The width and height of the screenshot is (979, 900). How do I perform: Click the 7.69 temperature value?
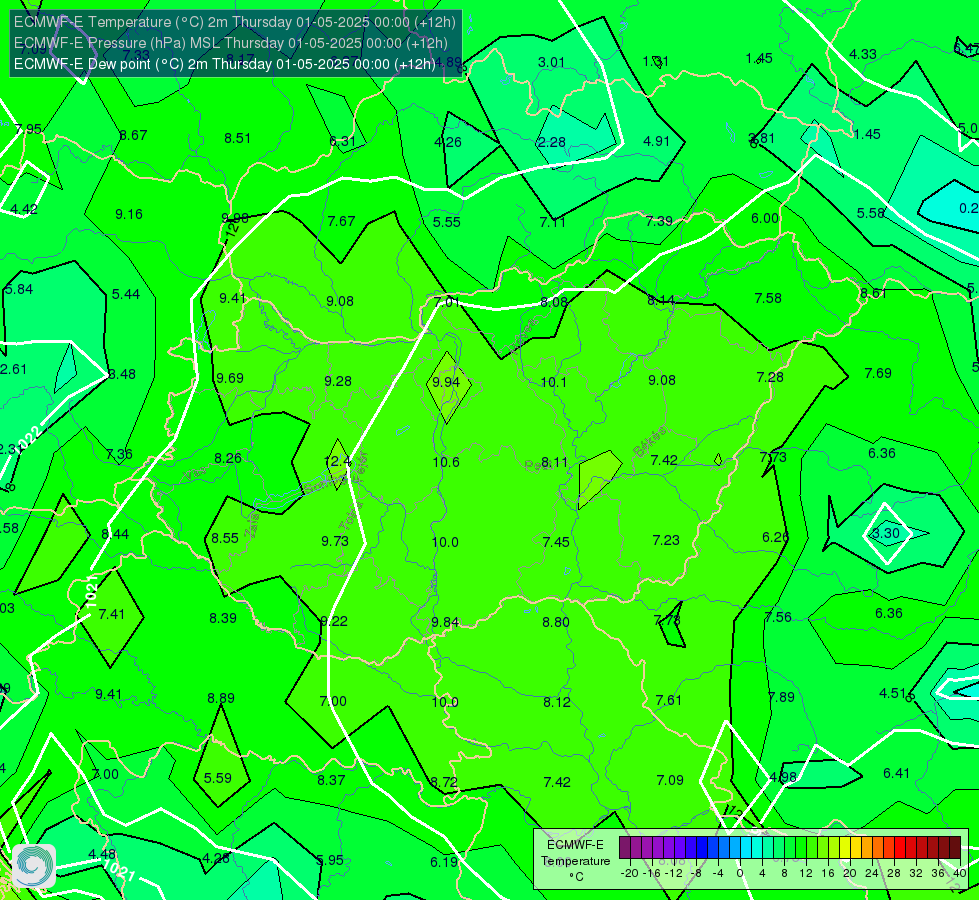point(878,373)
